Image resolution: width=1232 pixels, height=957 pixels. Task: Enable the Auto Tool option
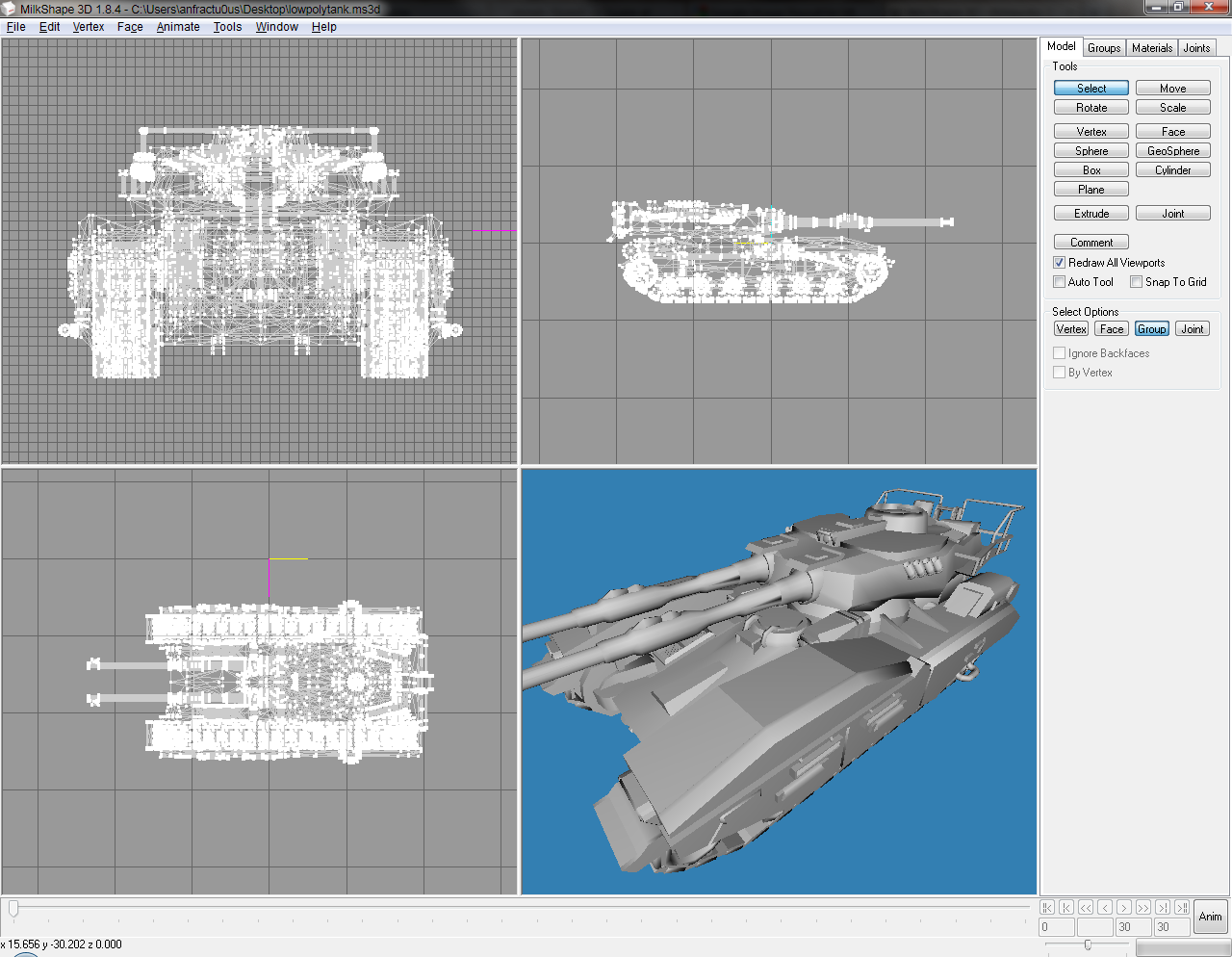pos(1059,281)
